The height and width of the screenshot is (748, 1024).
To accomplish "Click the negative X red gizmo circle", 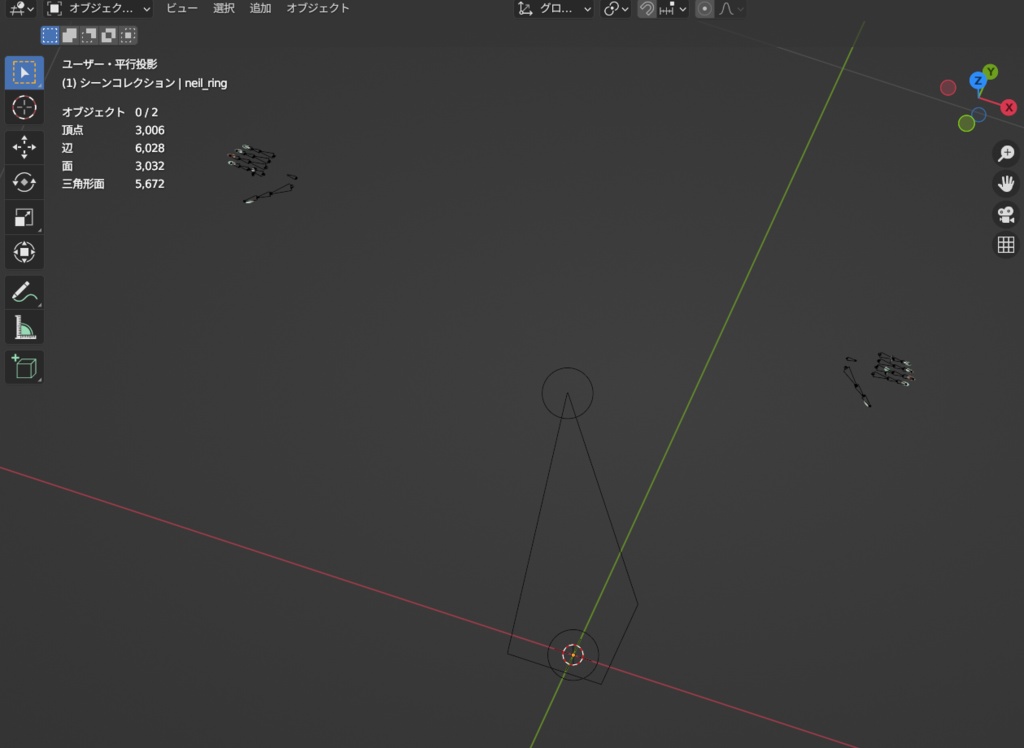I will pyautogui.click(x=948, y=88).
